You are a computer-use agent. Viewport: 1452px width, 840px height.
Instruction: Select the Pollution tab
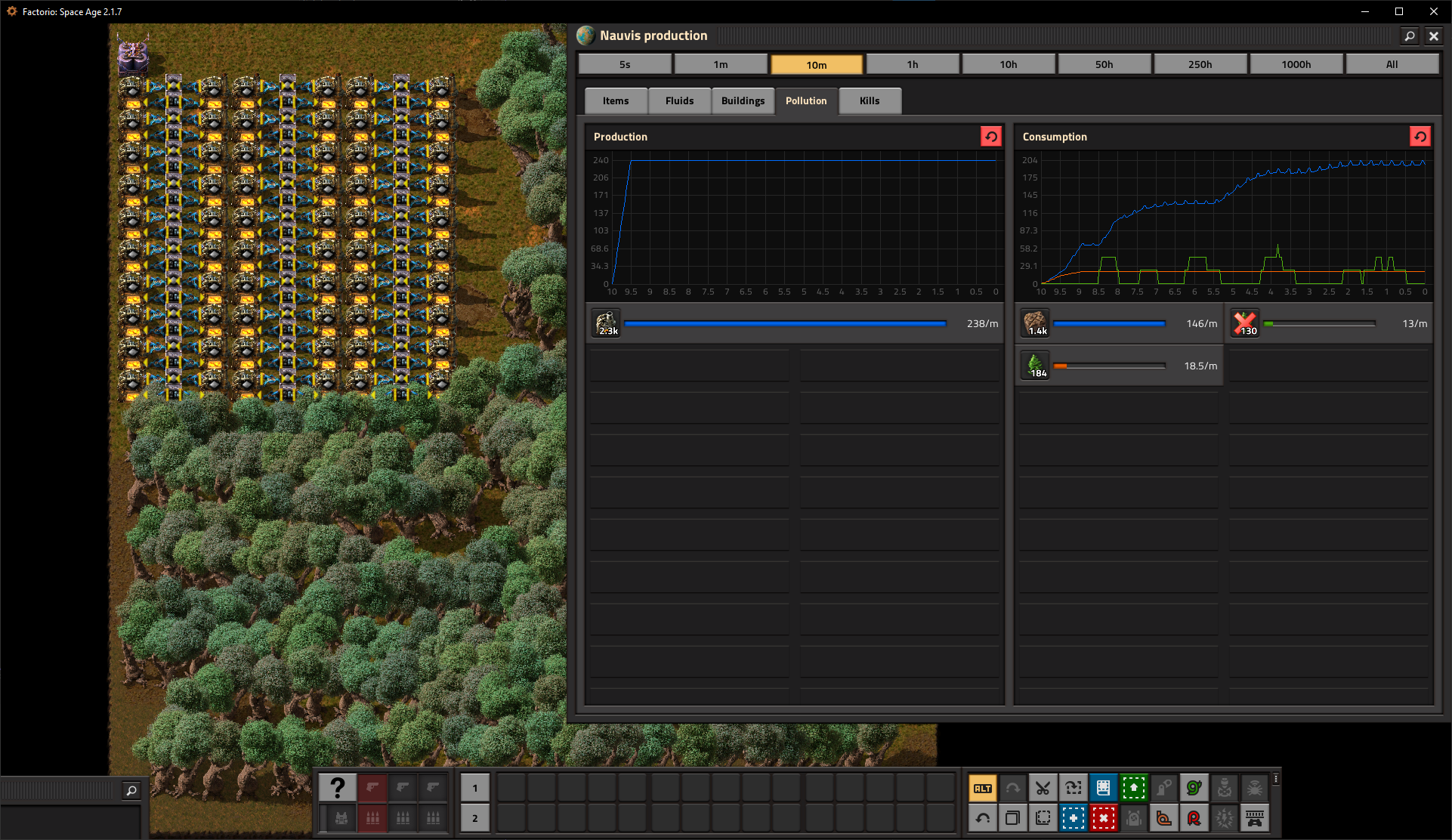click(806, 100)
